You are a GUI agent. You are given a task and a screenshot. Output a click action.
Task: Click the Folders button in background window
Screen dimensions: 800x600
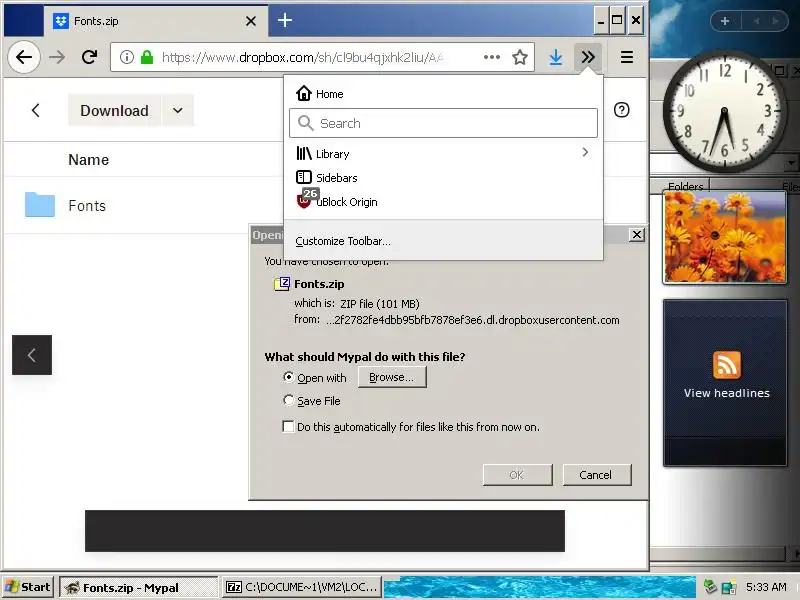684,186
